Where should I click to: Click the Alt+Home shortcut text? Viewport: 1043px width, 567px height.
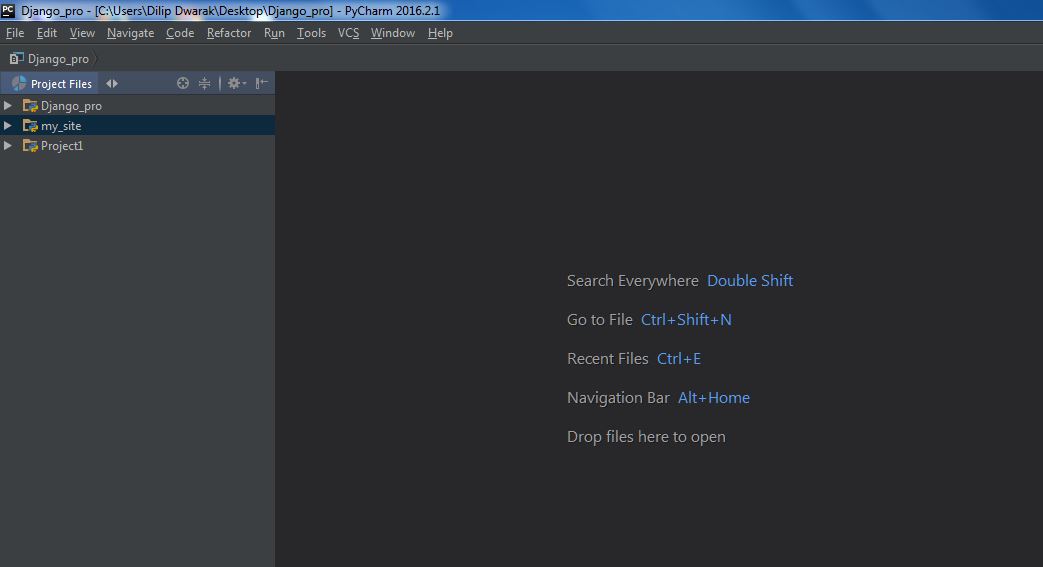tap(714, 397)
